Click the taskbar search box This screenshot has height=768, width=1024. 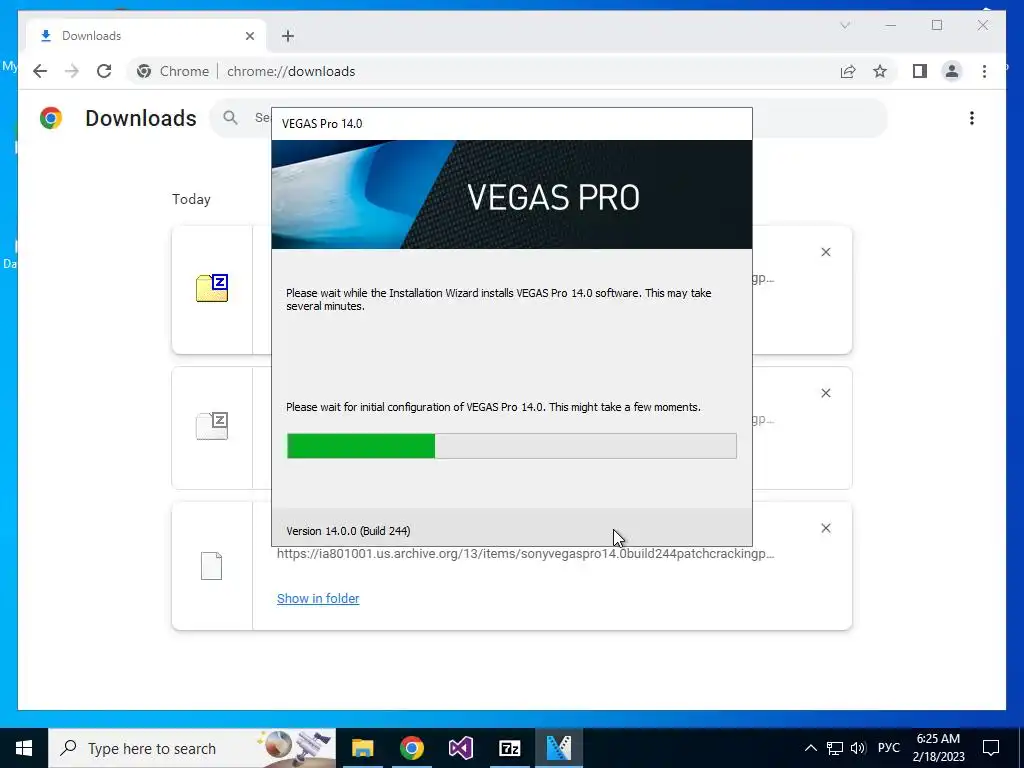[192, 748]
